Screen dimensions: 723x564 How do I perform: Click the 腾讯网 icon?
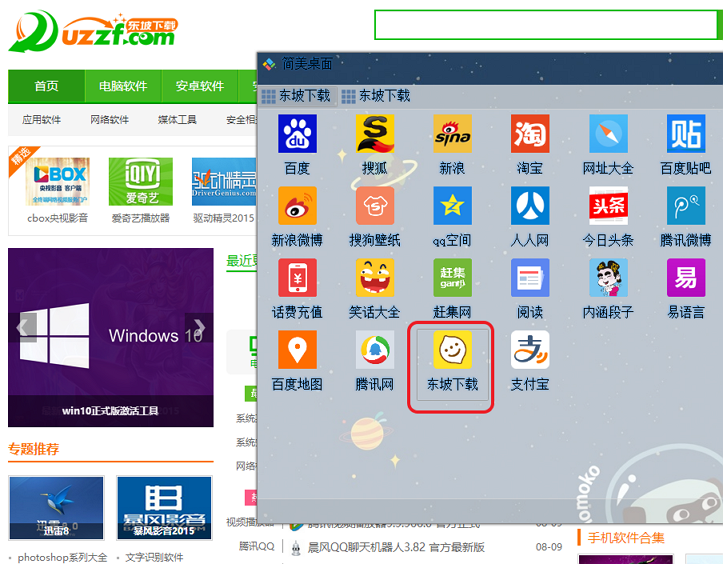pos(375,350)
